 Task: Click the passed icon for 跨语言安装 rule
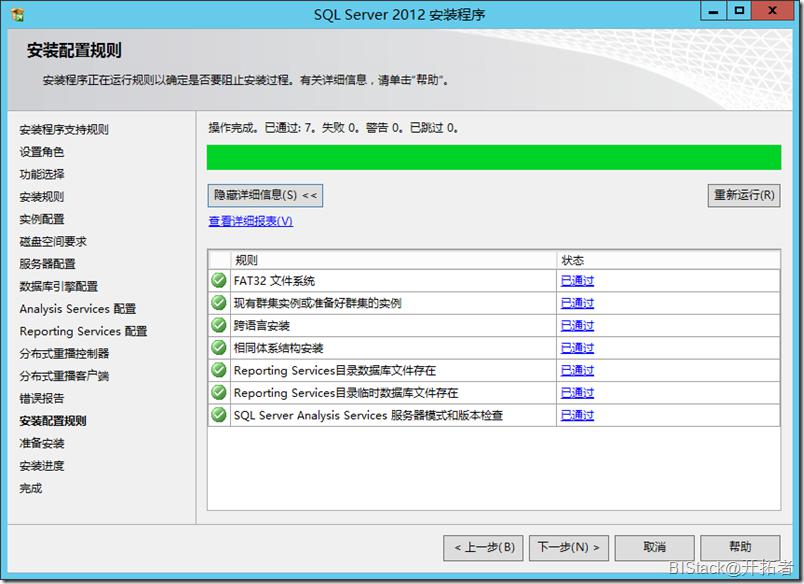pos(219,325)
